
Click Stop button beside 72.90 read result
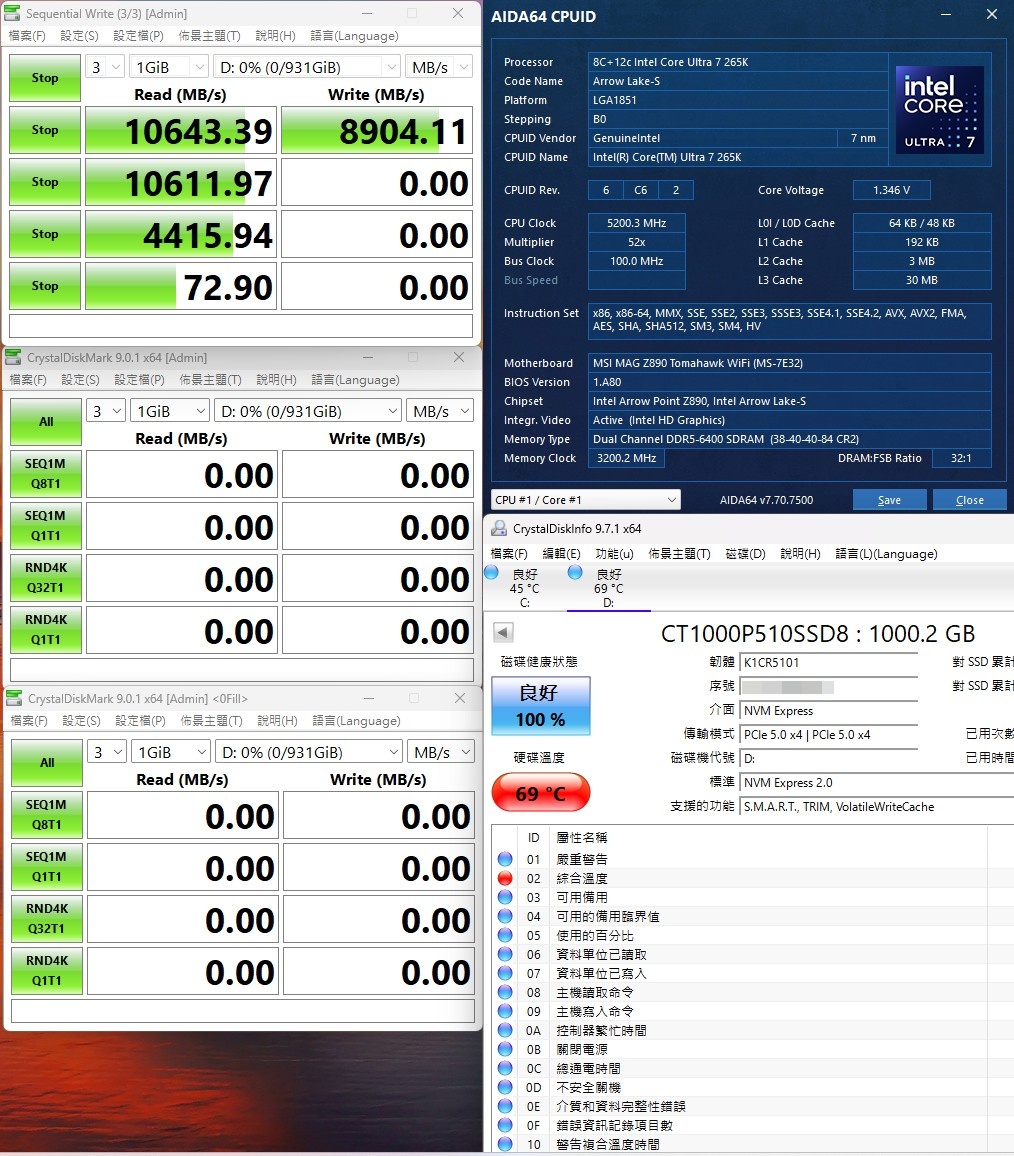click(45, 285)
